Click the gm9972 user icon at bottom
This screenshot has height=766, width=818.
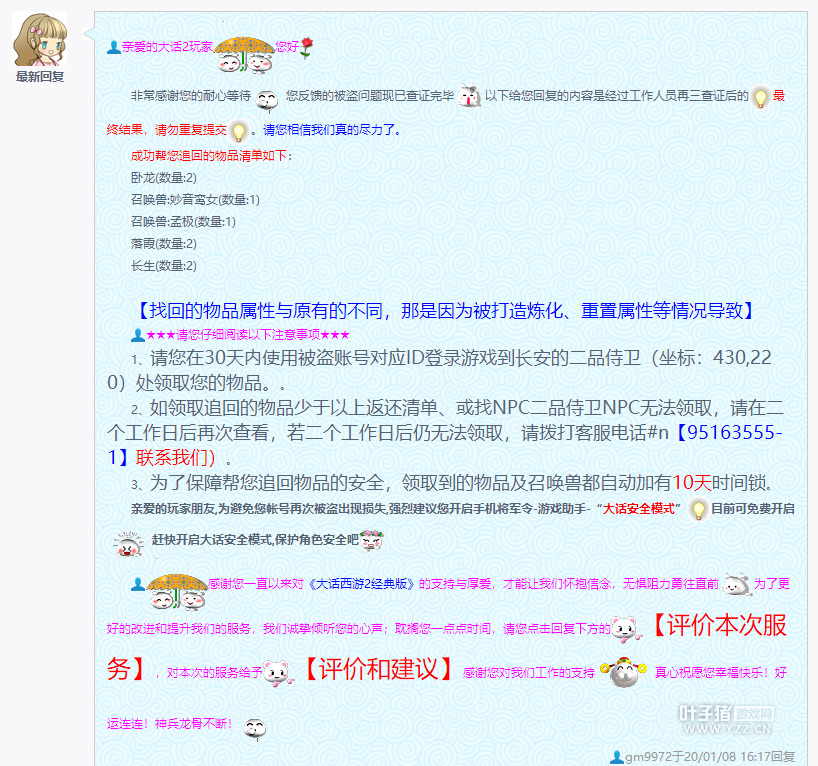617,757
